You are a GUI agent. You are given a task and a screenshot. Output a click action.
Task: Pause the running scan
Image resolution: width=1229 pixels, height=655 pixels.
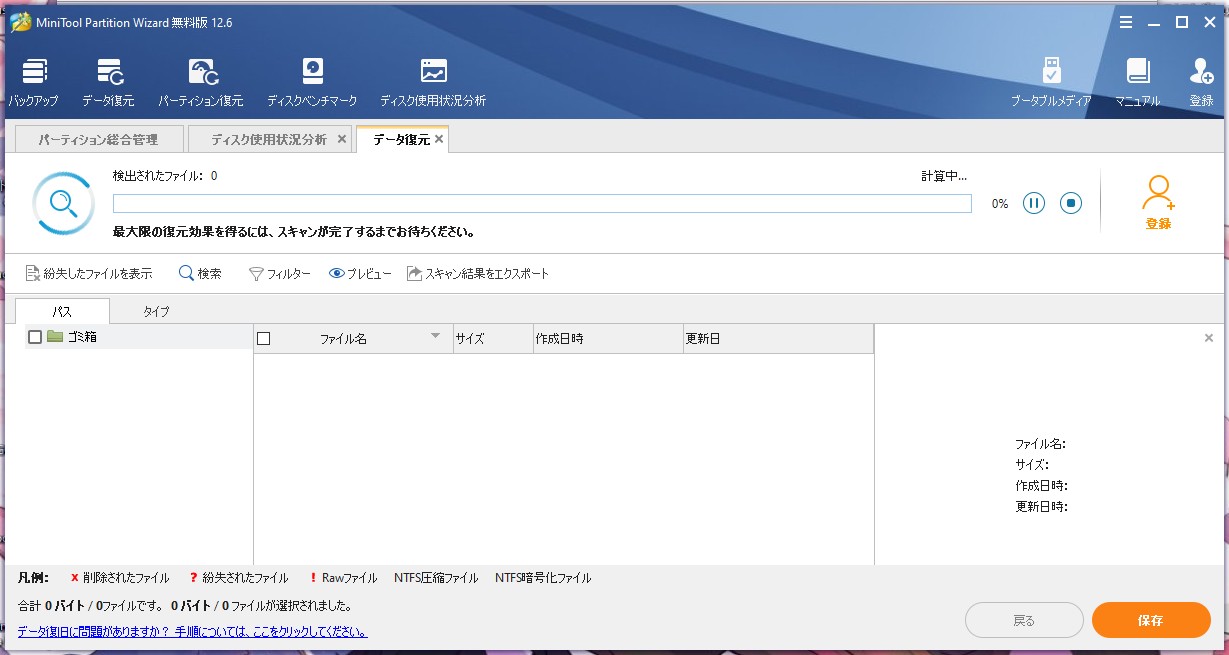1034,203
